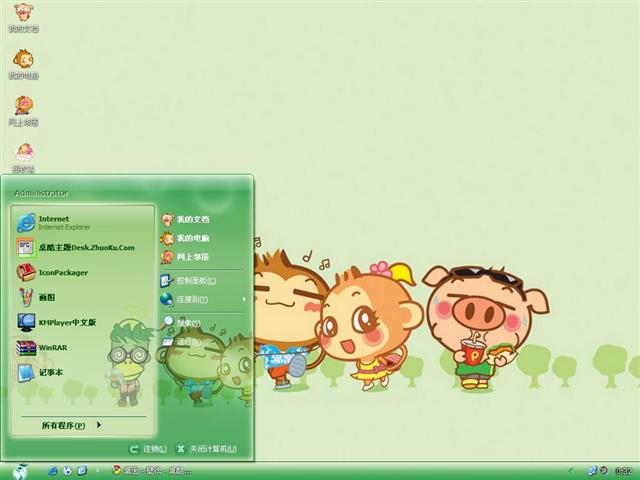The image size is (640, 480).
Task: Click the Administrator user name header
Action: point(41,193)
